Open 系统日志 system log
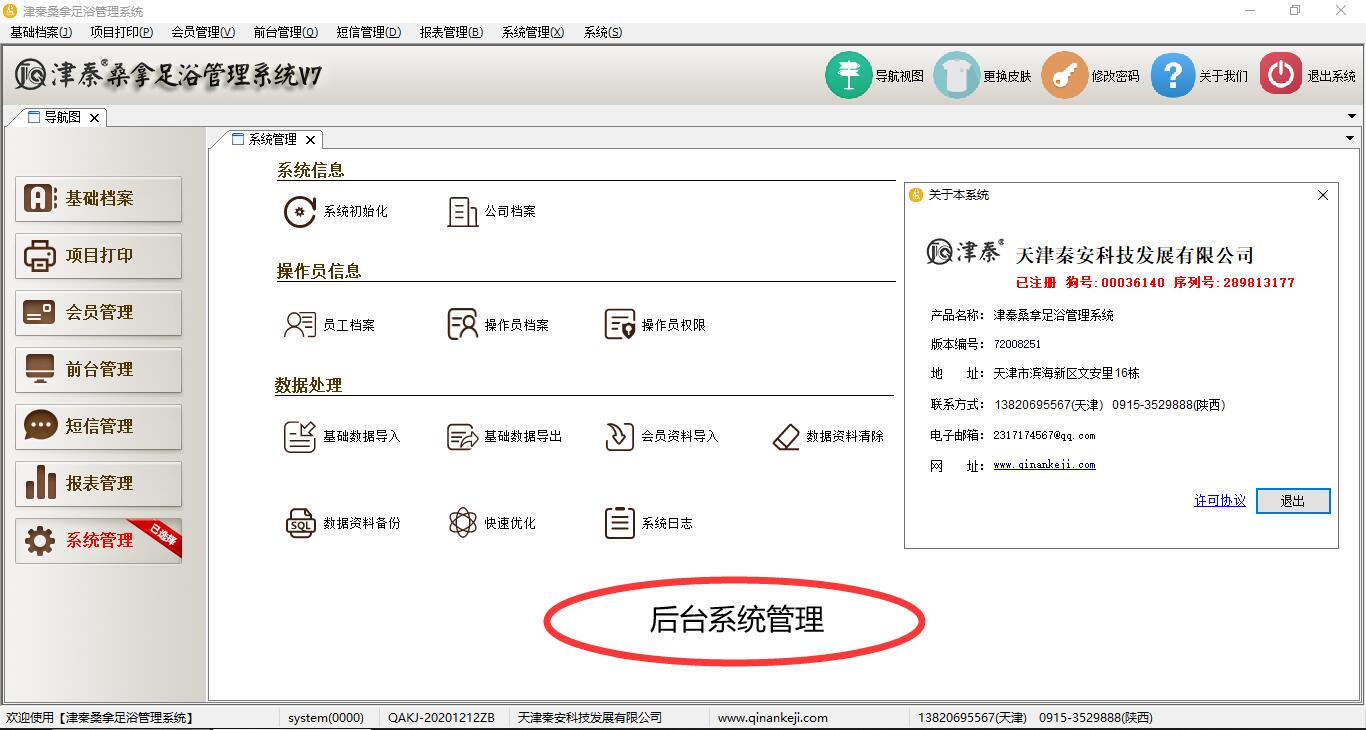 point(620,523)
